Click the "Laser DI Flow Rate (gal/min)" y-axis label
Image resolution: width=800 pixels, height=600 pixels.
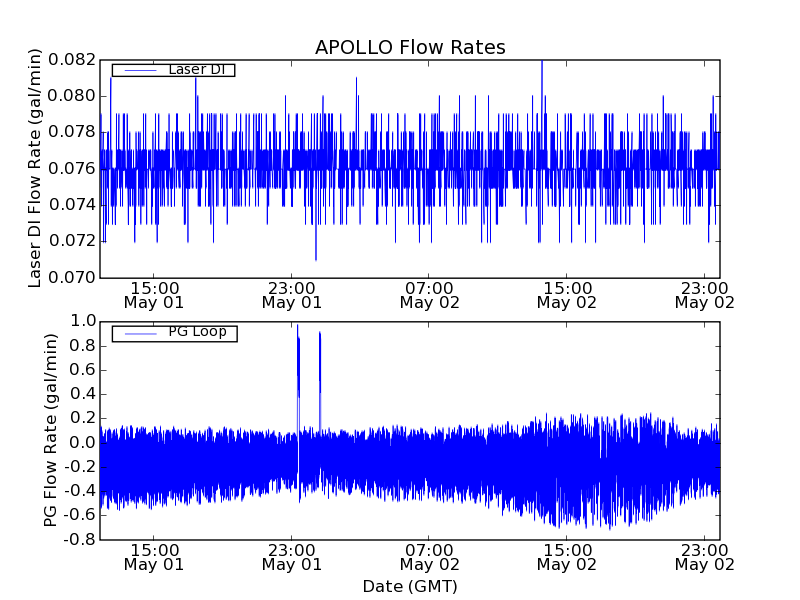tap(35, 168)
